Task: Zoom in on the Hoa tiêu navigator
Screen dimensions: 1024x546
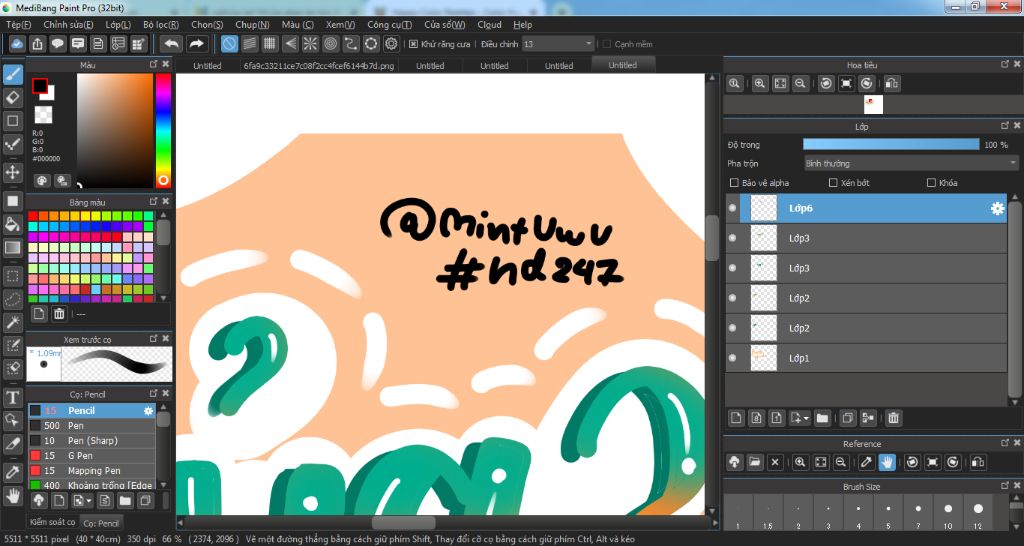Action: 760,84
